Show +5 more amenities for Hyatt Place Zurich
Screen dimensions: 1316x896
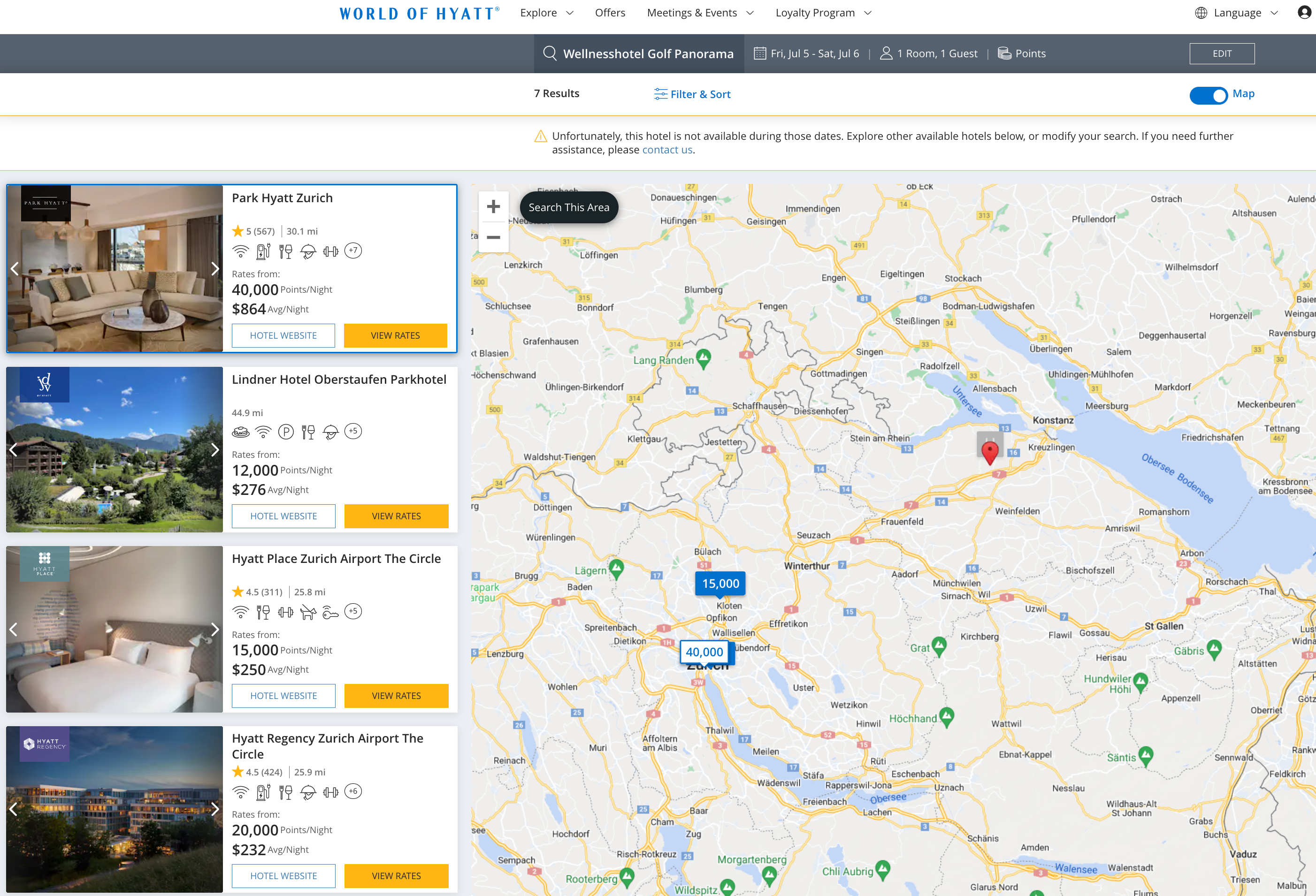coord(353,611)
